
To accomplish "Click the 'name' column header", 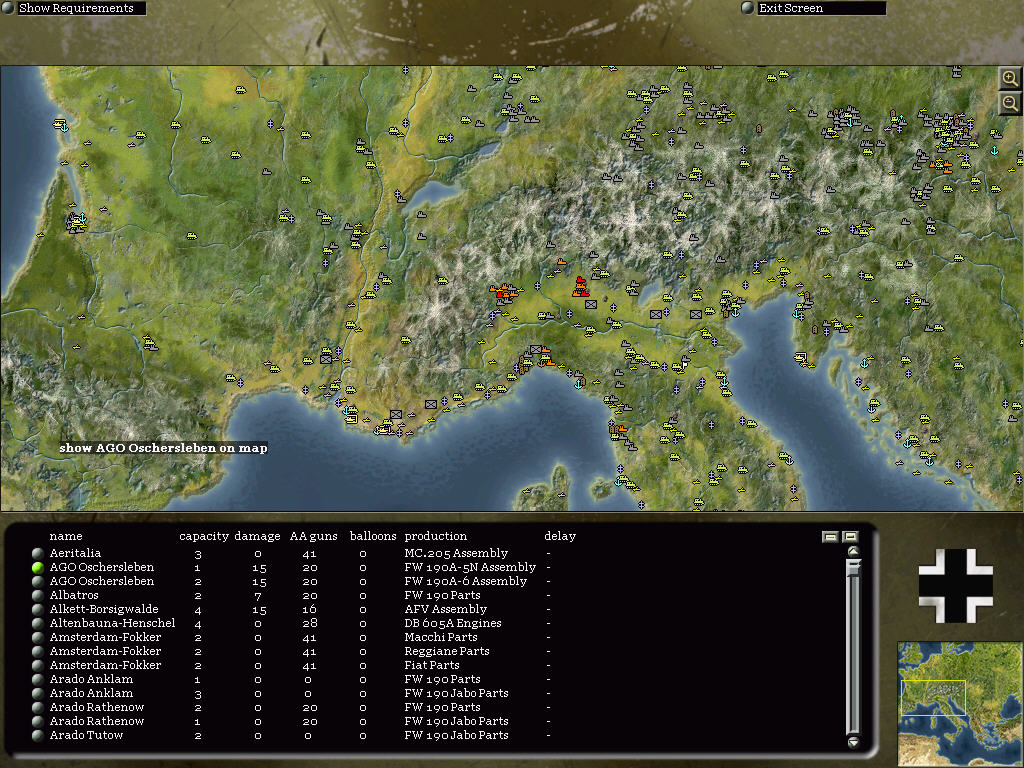I will point(66,536).
